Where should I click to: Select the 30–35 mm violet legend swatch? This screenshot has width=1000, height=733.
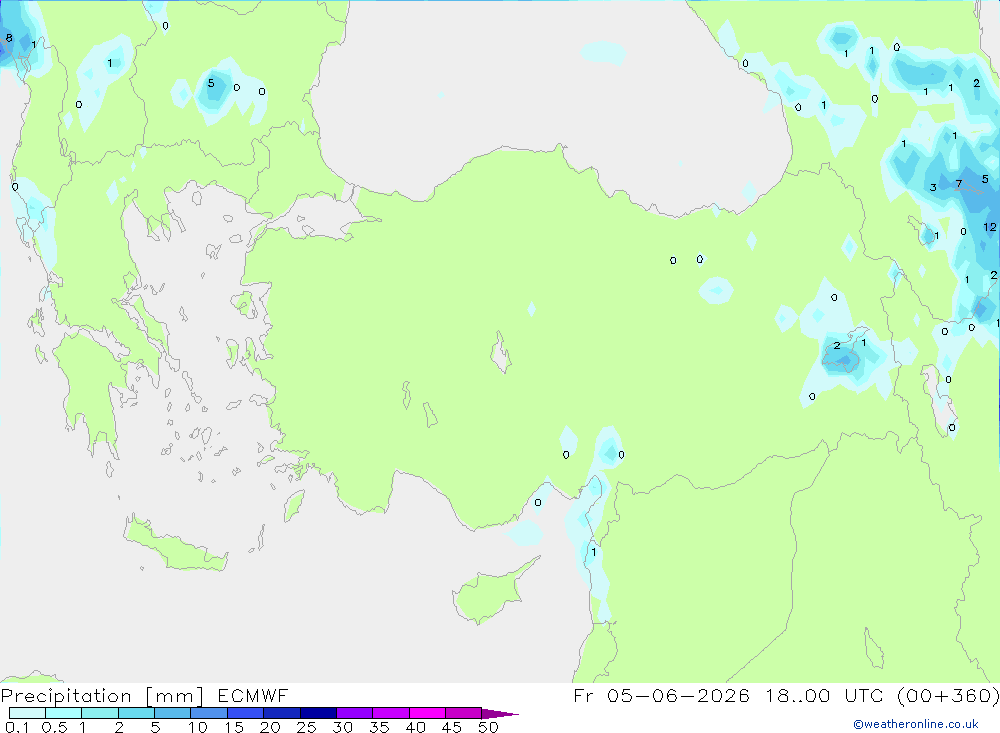pyautogui.click(x=354, y=713)
